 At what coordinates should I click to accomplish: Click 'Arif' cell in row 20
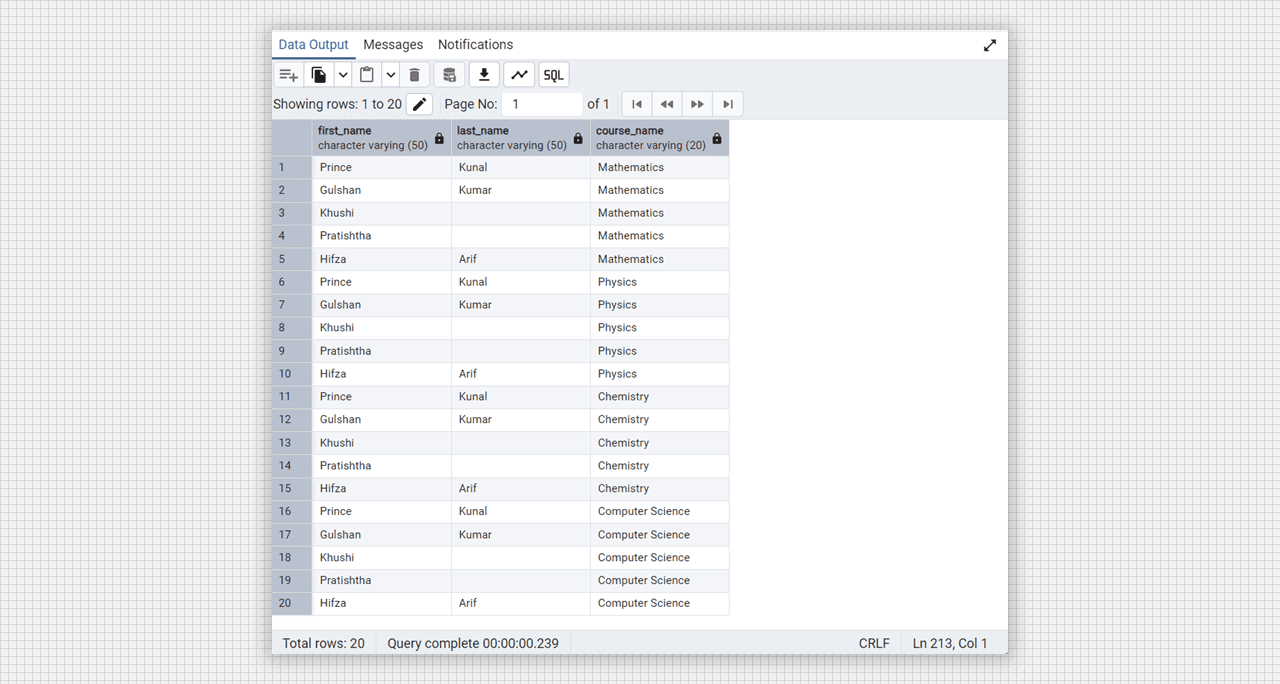point(520,603)
